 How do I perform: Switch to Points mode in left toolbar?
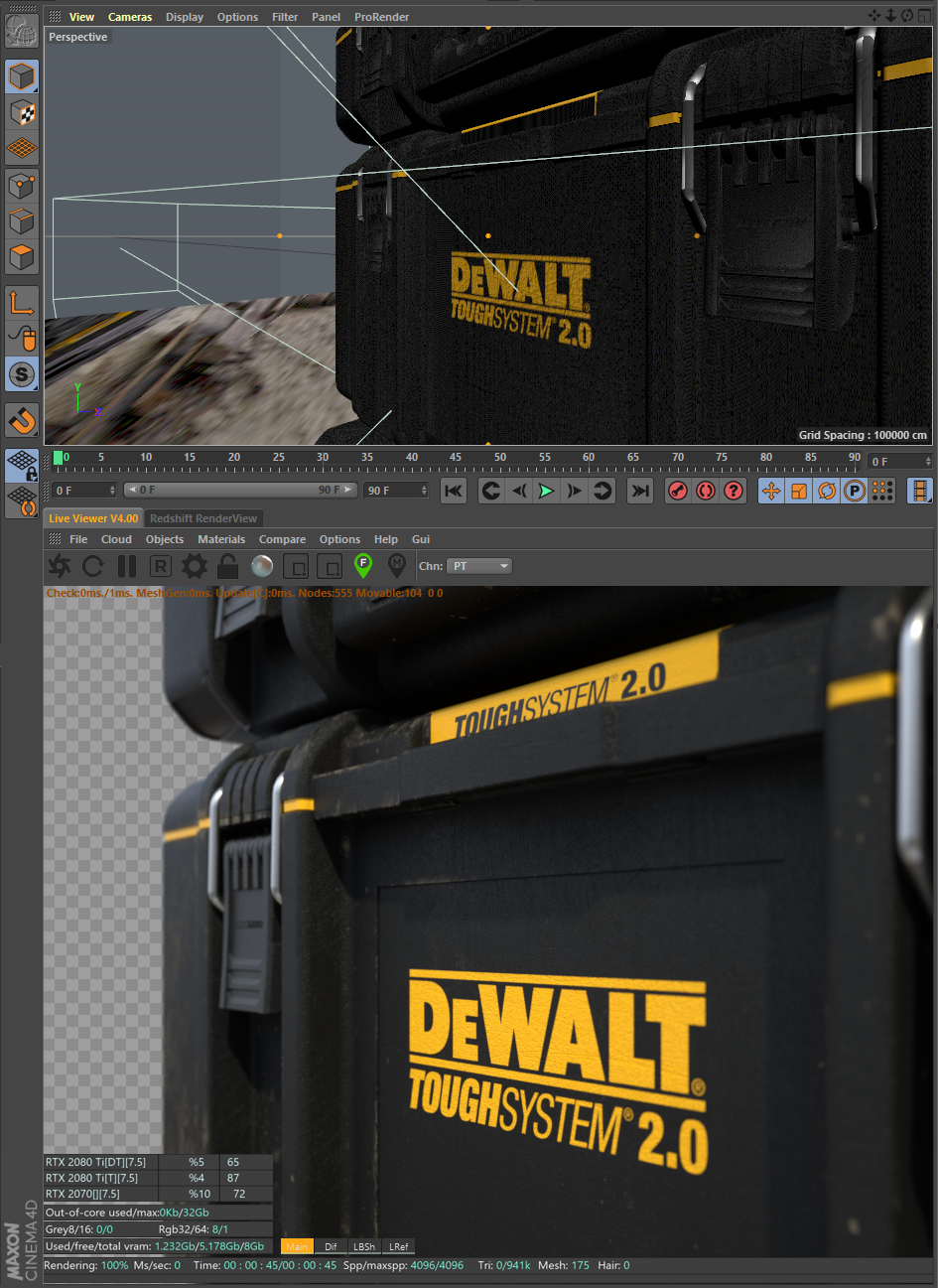[x=22, y=186]
